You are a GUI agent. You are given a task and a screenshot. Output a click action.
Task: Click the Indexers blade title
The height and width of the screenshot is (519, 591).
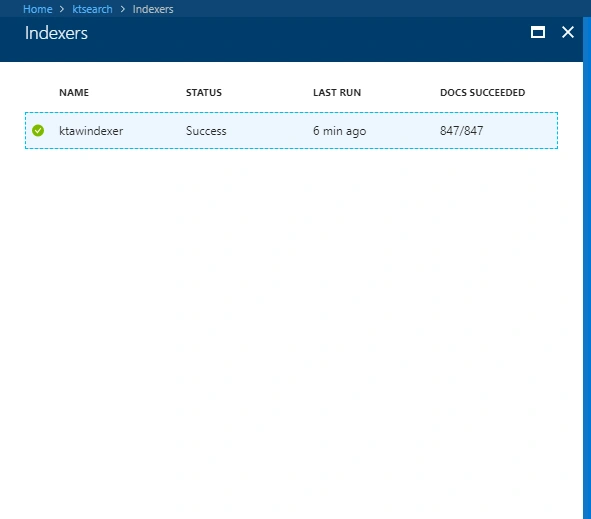coord(56,33)
